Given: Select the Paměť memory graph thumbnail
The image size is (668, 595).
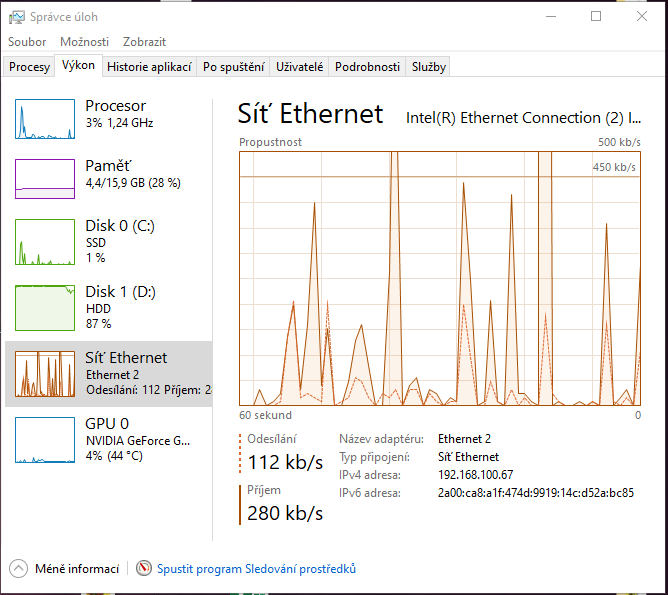Looking at the screenshot, I should [45, 179].
